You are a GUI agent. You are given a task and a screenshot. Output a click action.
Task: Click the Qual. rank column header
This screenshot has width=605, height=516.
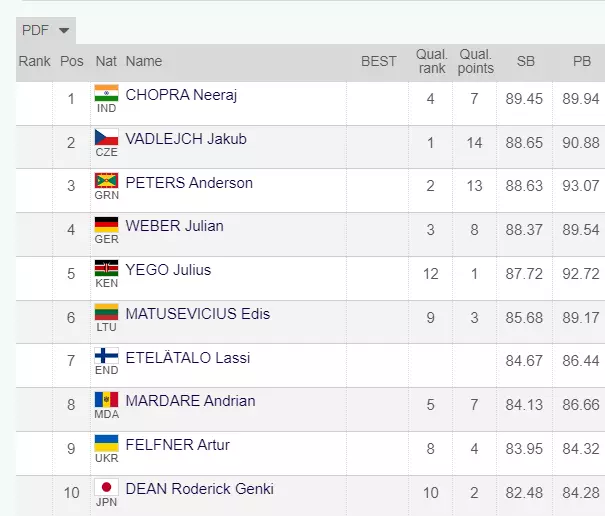431,61
